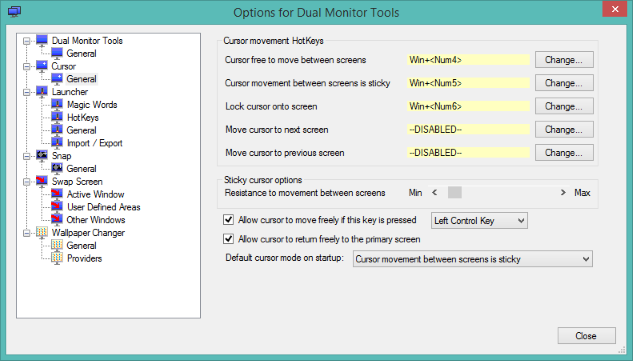633x361 pixels.
Task: Change hotkey for Lock cursor onto screen
Action: click(x=564, y=106)
